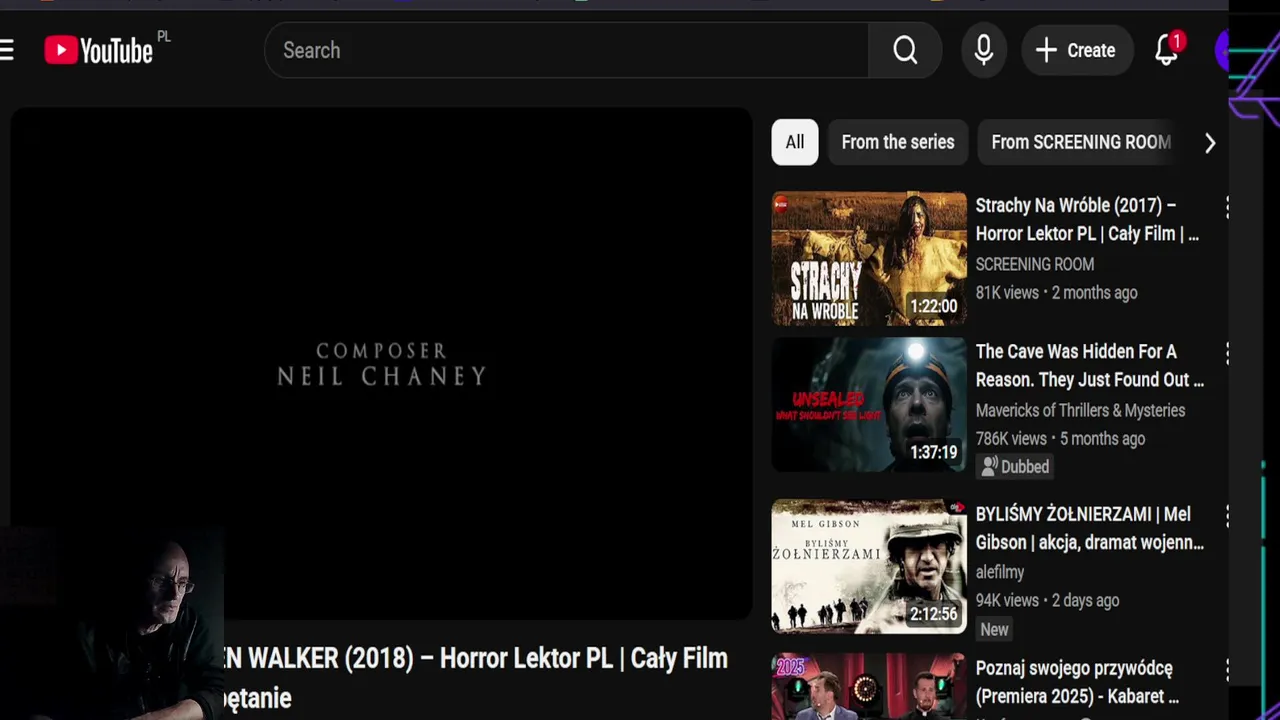The height and width of the screenshot is (720, 1280).
Task: Visit alefilmy channel name
Action: 1000,572
